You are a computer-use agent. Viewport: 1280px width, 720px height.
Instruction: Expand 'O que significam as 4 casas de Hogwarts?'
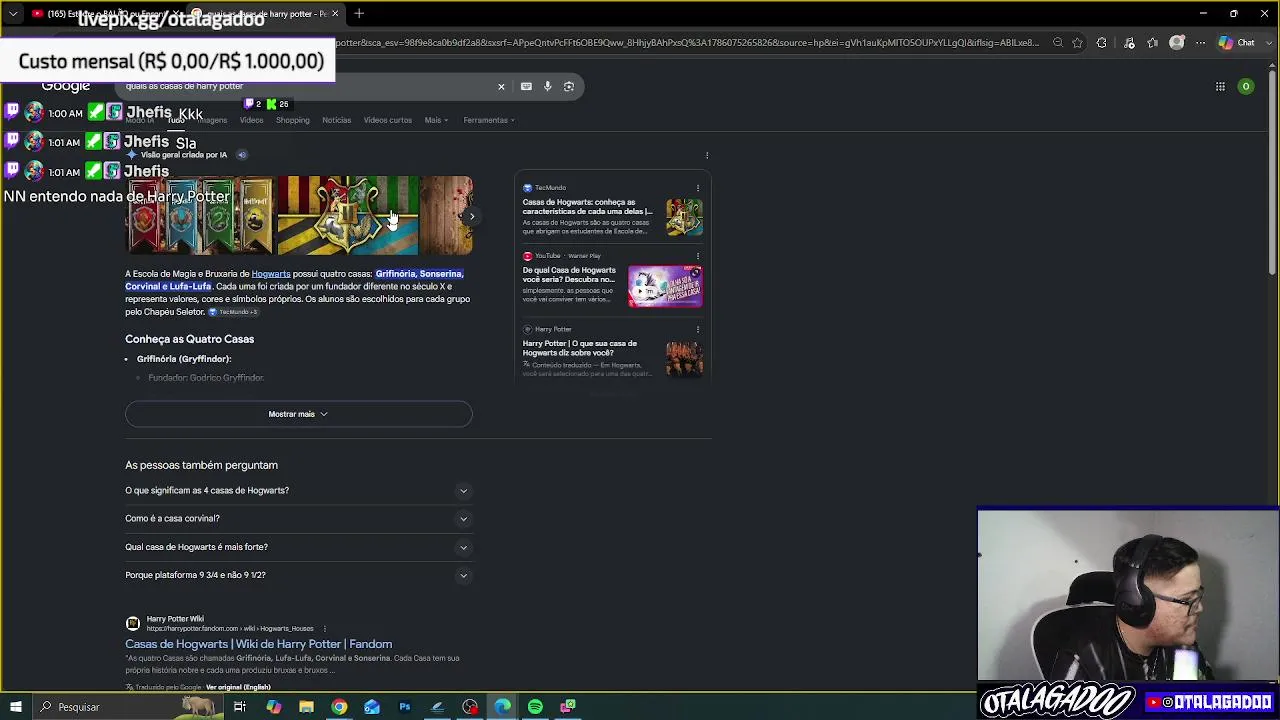pos(298,491)
